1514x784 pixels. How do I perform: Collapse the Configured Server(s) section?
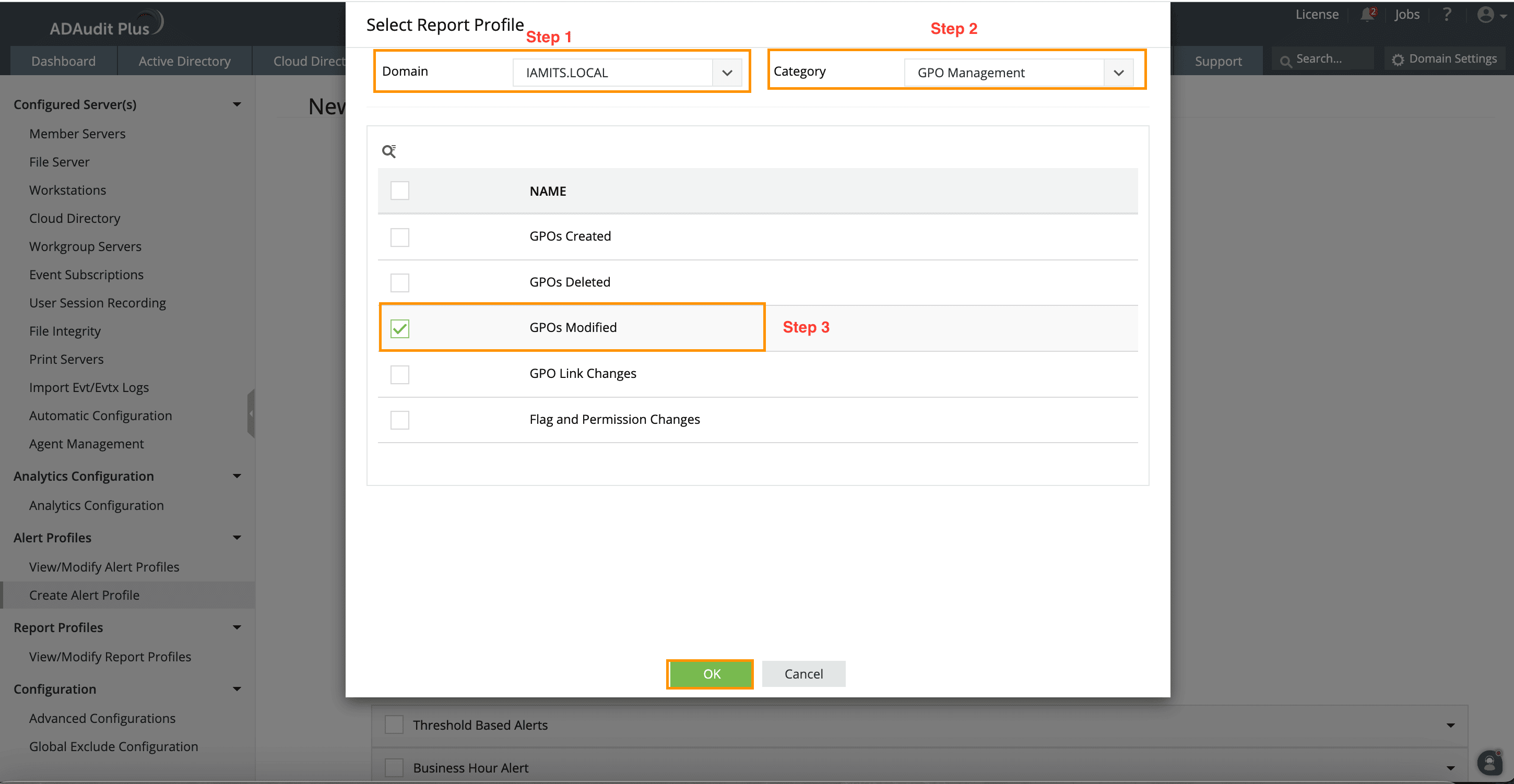click(x=237, y=104)
